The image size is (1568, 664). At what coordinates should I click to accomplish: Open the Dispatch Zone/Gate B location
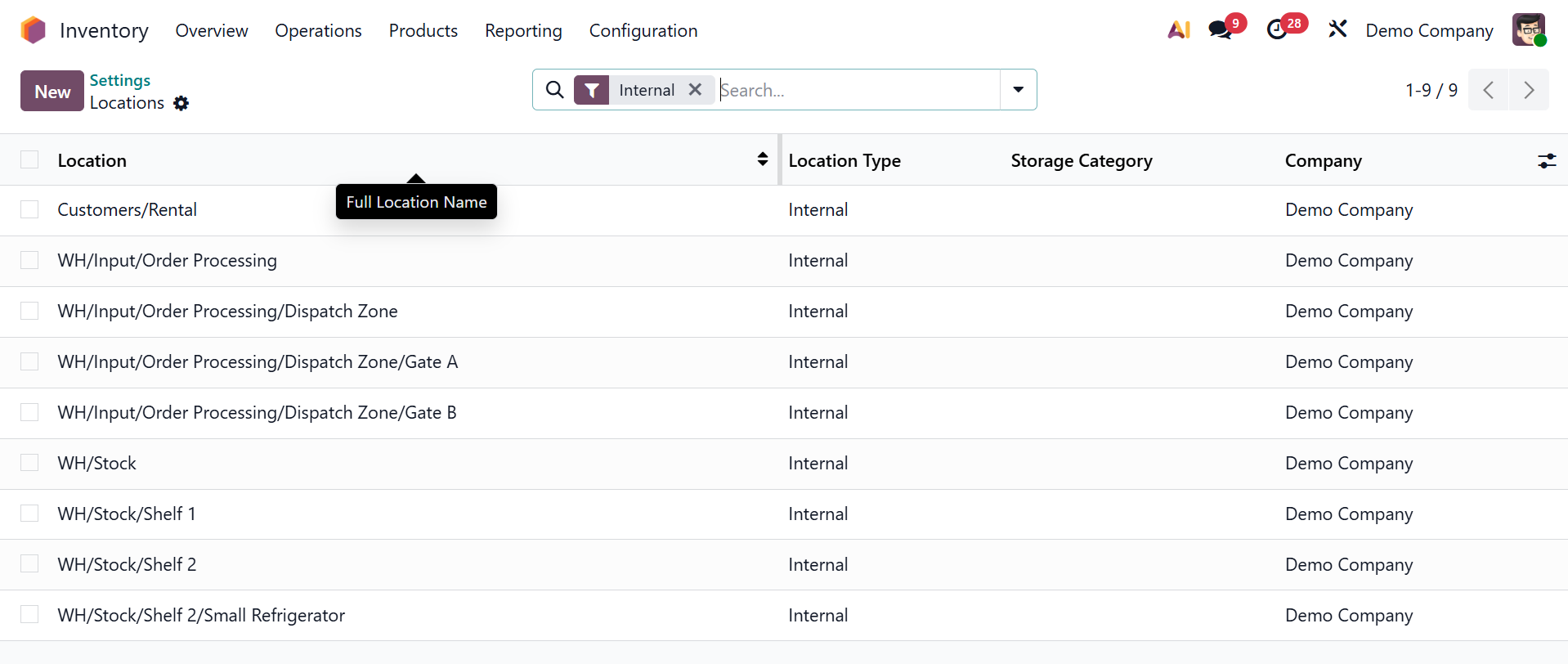pyautogui.click(x=257, y=412)
